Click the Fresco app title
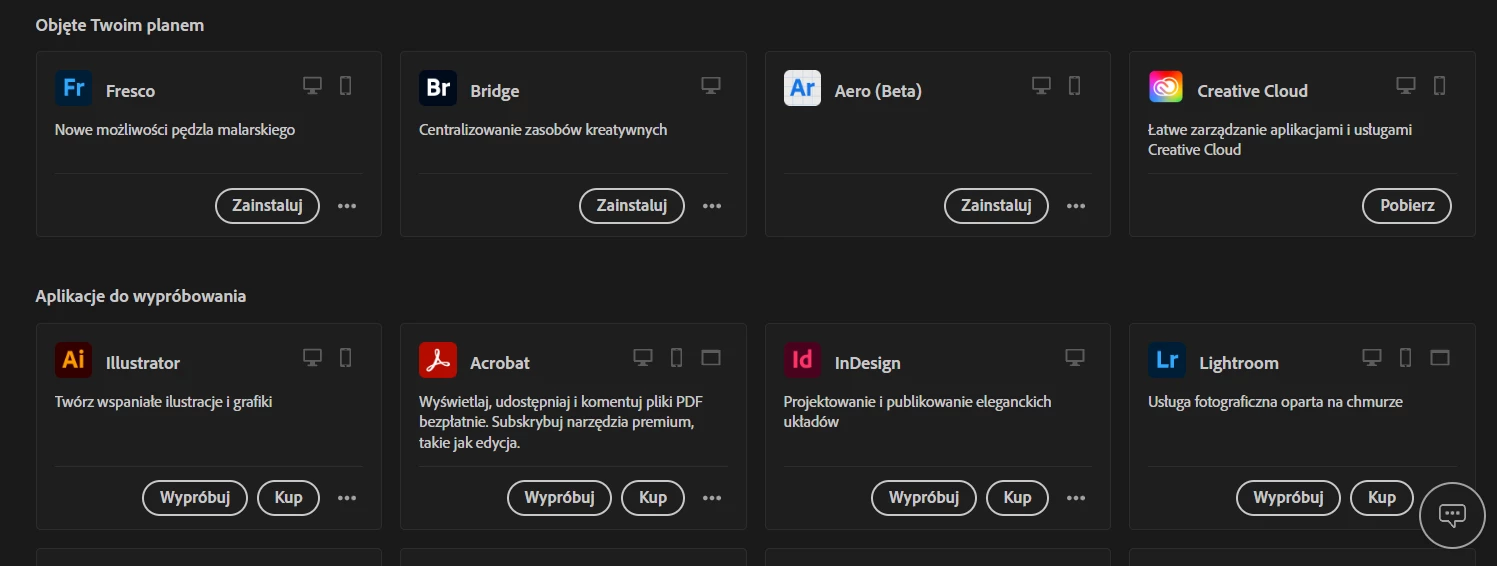The width and height of the screenshot is (1497, 566). [130, 91]
